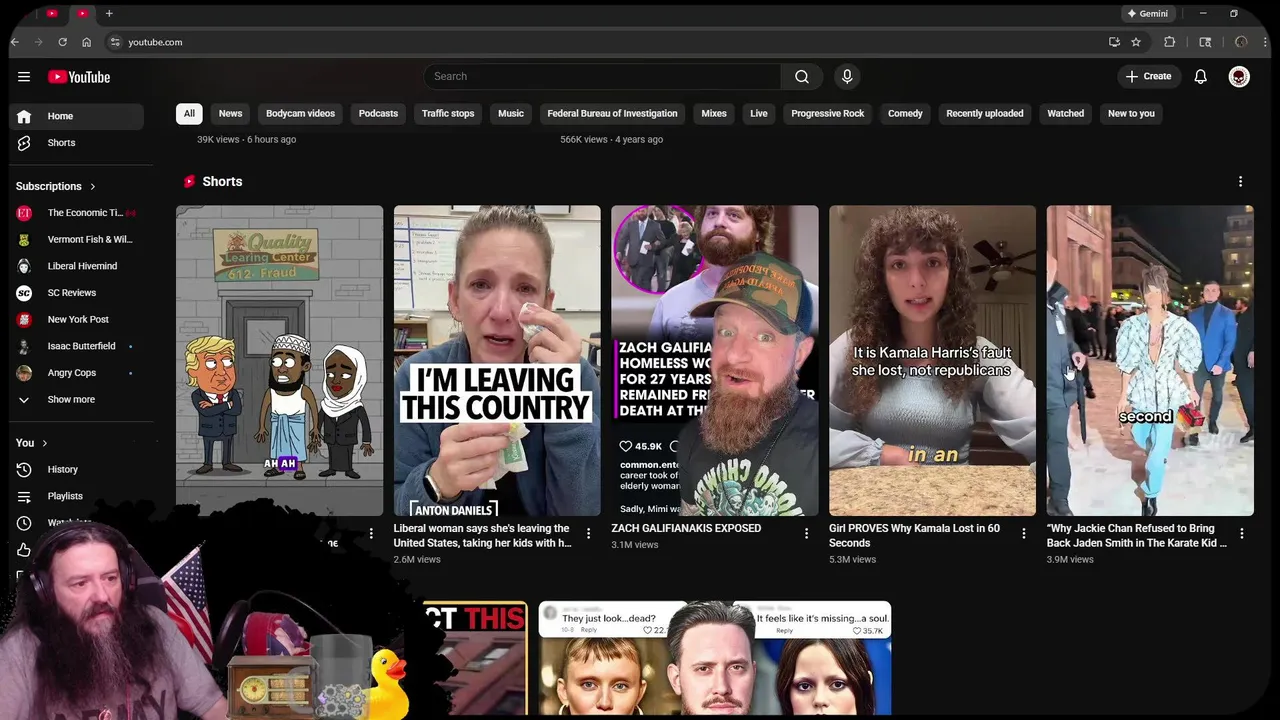The height and width of the screenshot is (720, 1280).
Task: Open the Jackie Chan short thumbnail
Action: pos(1150,360)
